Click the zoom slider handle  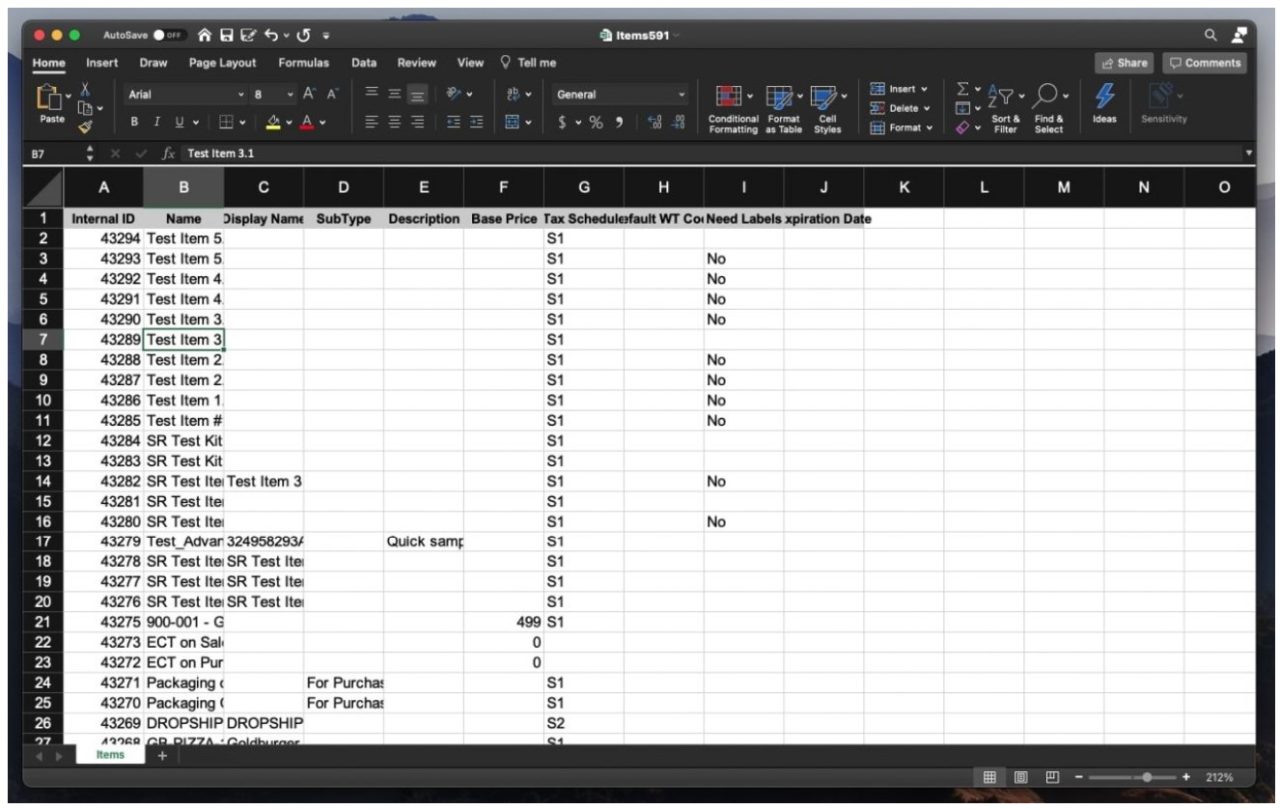click(x=1146, y=777)
